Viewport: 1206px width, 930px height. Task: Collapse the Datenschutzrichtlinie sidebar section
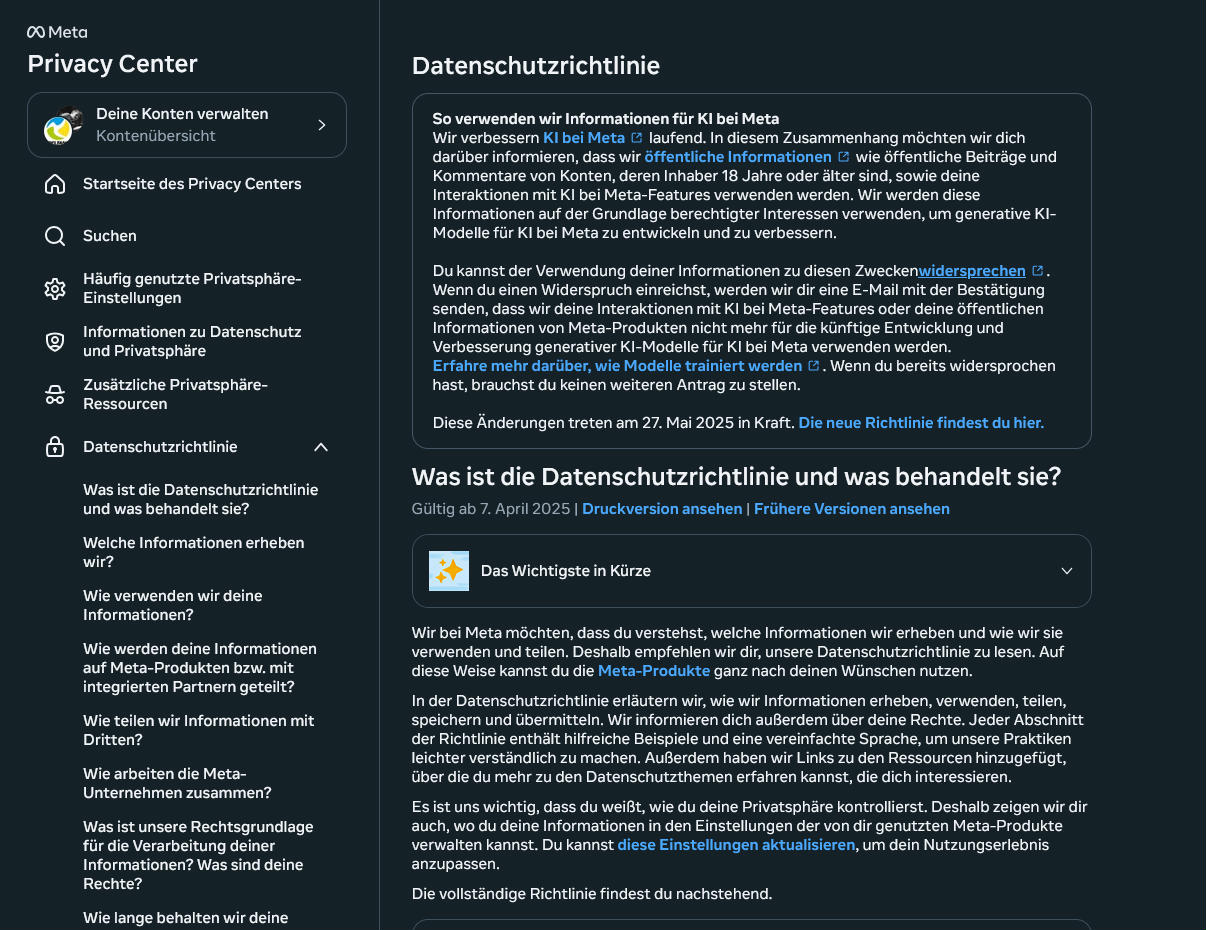(321, 447)
